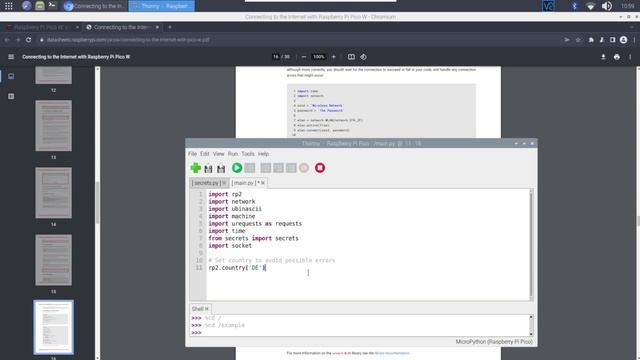Open a new tab in Chromium

click(170, 27)
